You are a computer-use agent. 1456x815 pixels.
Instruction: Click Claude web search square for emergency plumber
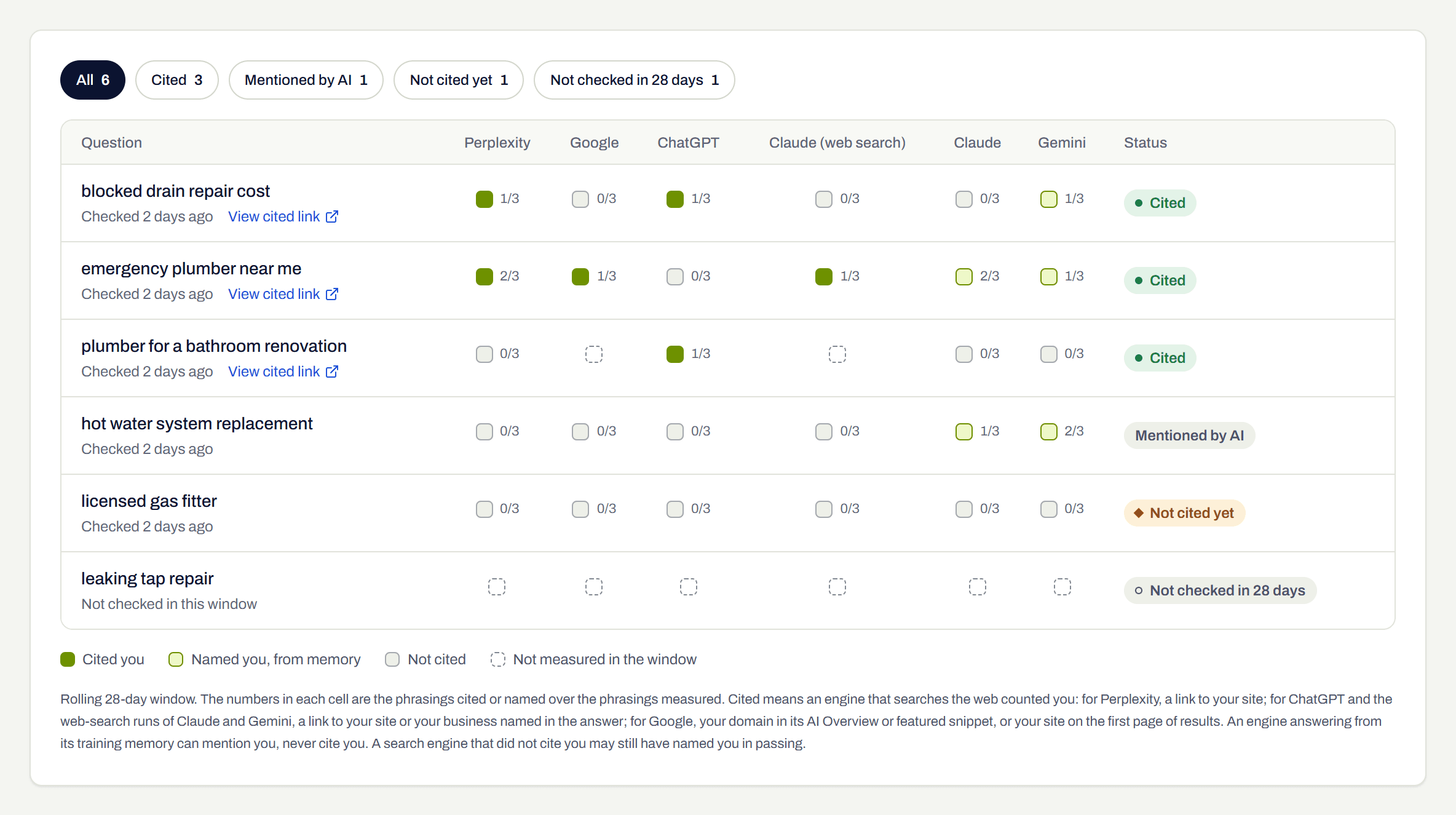[824, 276]
